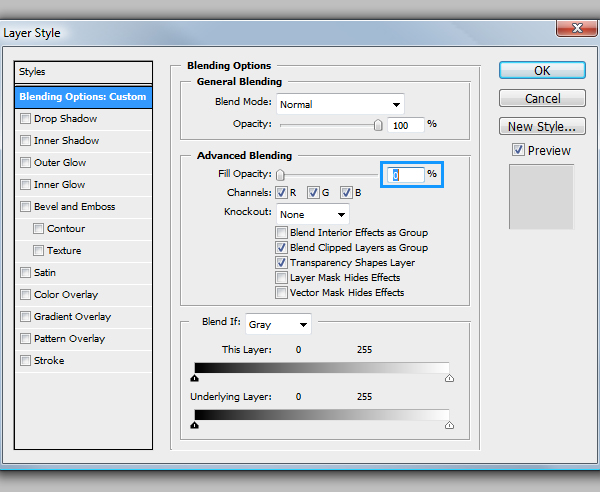The width and height of the screenshot is (600, 492).
Task: Click Underlying Layer white point slider
Action: click(x=449, y=425)
